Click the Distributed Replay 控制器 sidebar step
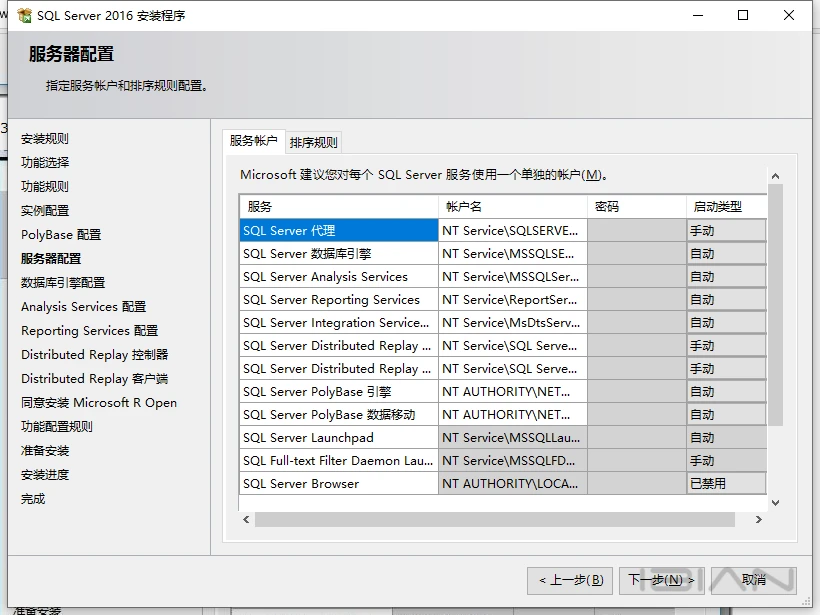 click(95, 355)
